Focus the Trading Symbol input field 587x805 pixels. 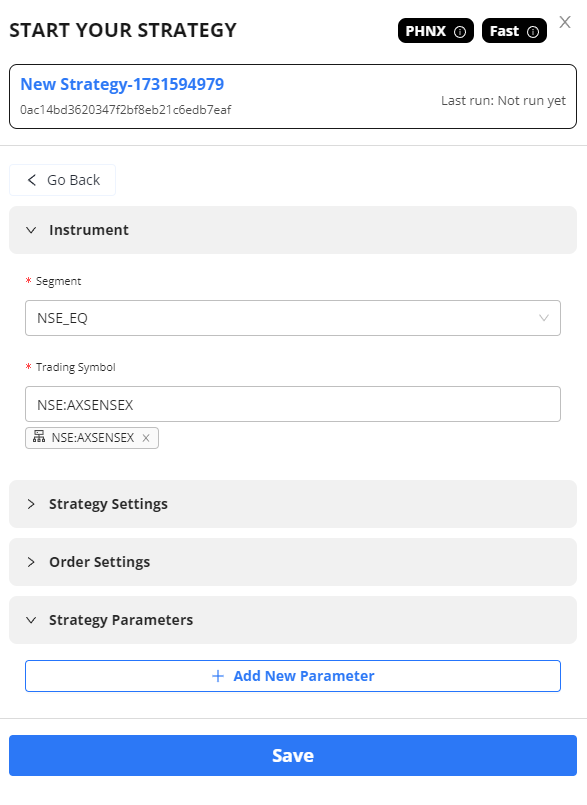[x=293, y=405]
